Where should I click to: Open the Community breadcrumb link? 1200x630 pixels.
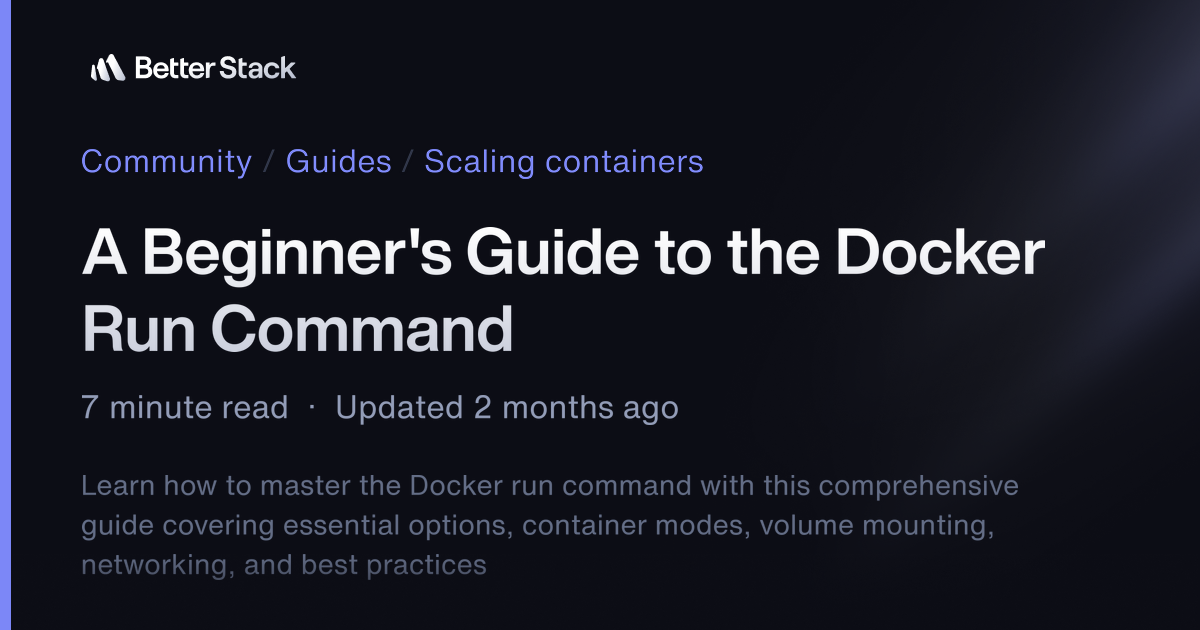[x=166, y=162]
